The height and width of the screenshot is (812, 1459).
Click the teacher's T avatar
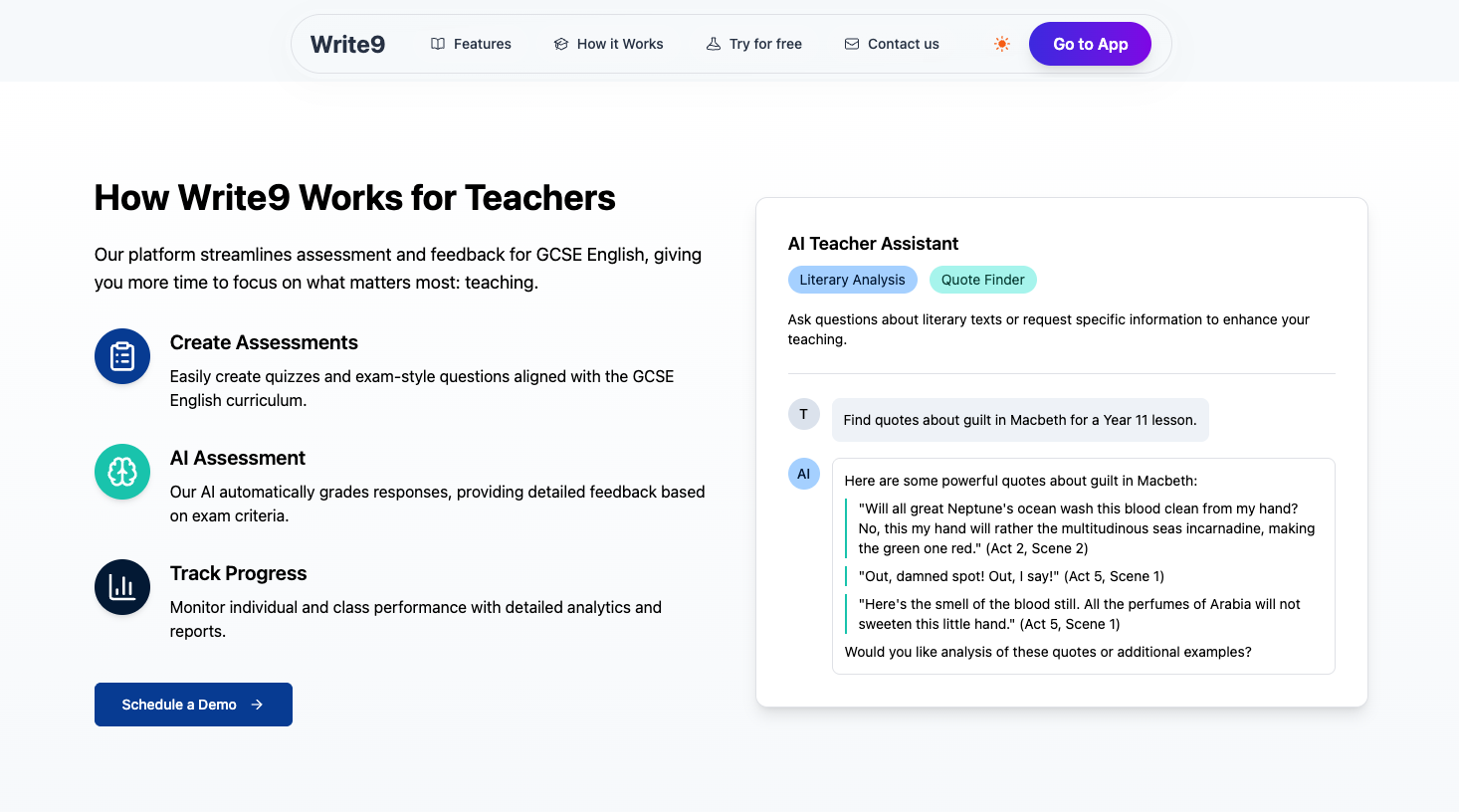click(804, 414)
